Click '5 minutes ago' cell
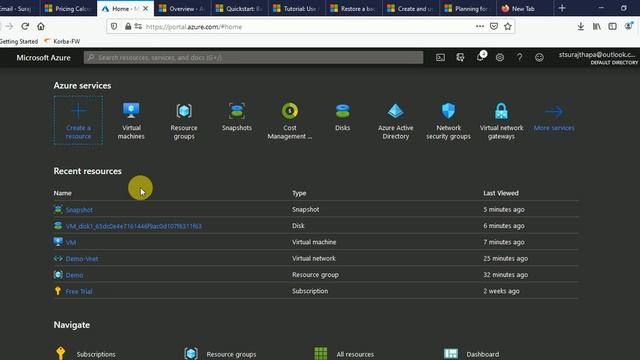640x360 pixels. click(504, 209)
